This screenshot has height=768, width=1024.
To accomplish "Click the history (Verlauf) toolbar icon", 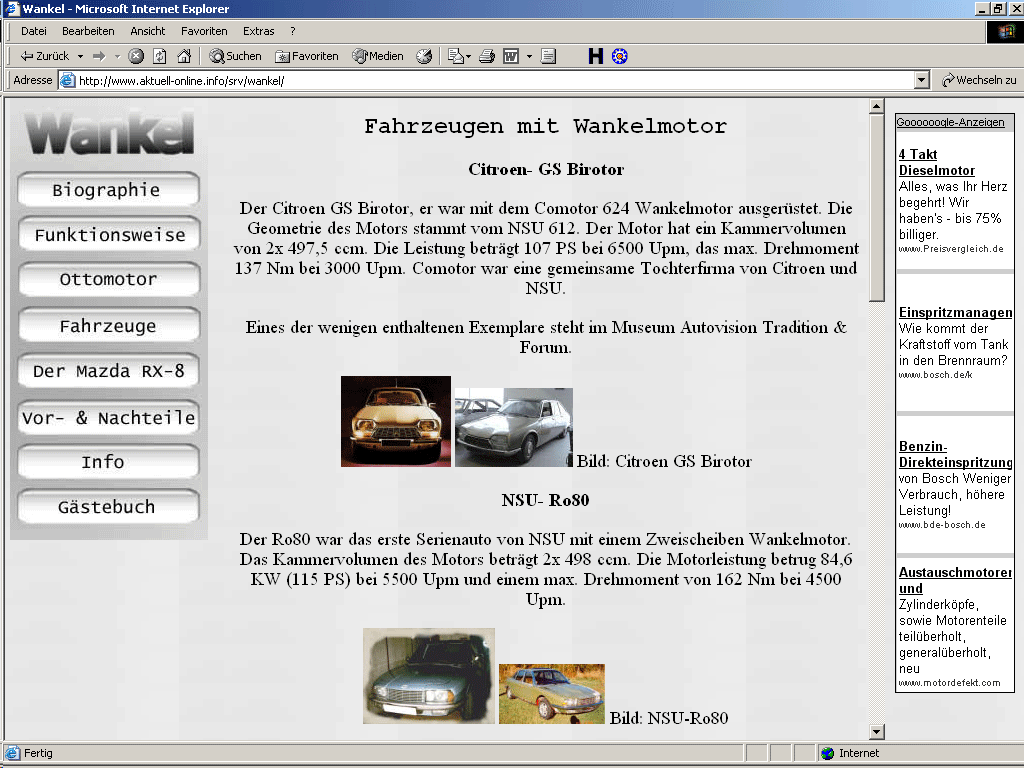I will (424, 56).
